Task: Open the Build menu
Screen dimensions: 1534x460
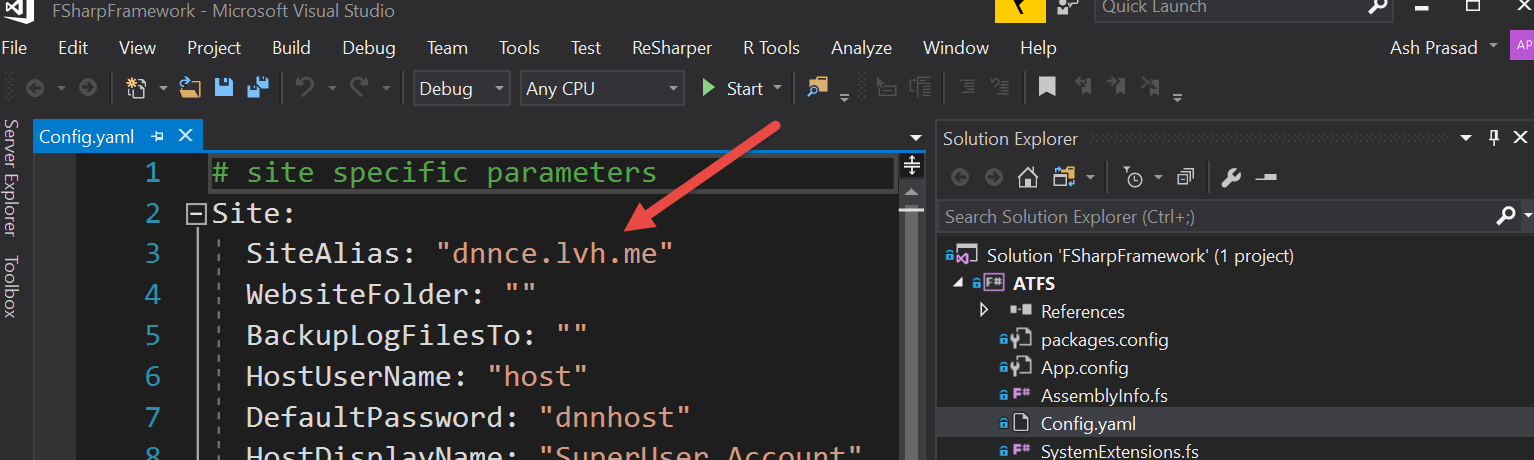Action: (291, 48)
